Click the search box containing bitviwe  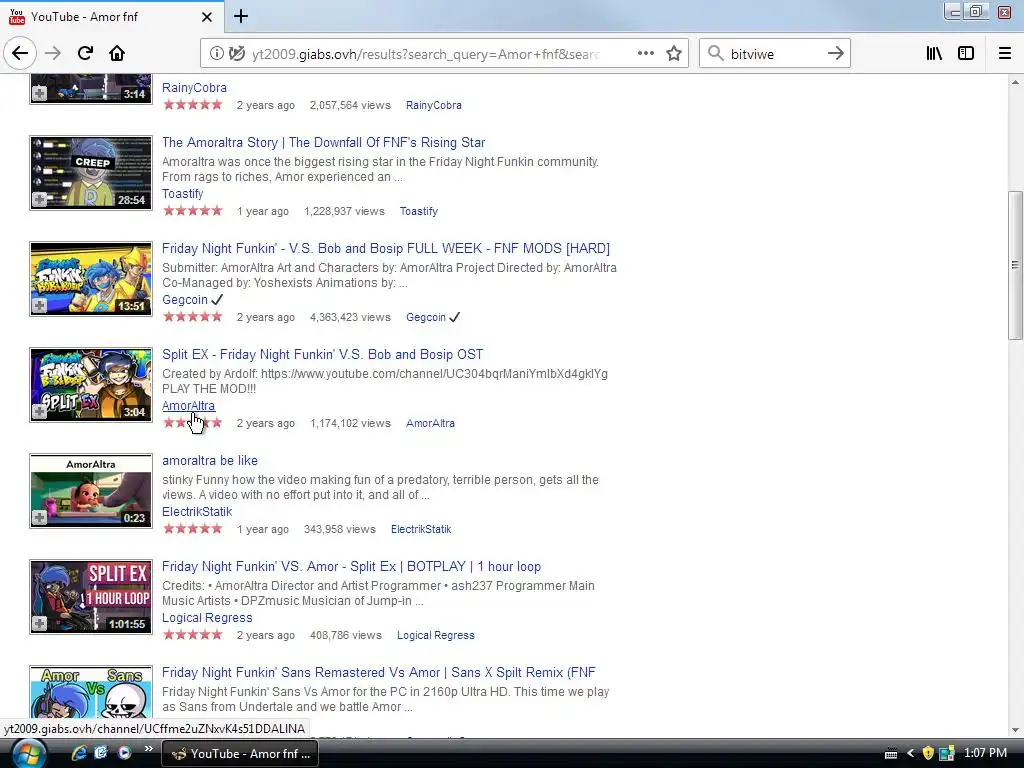click(x=775, y=54)
